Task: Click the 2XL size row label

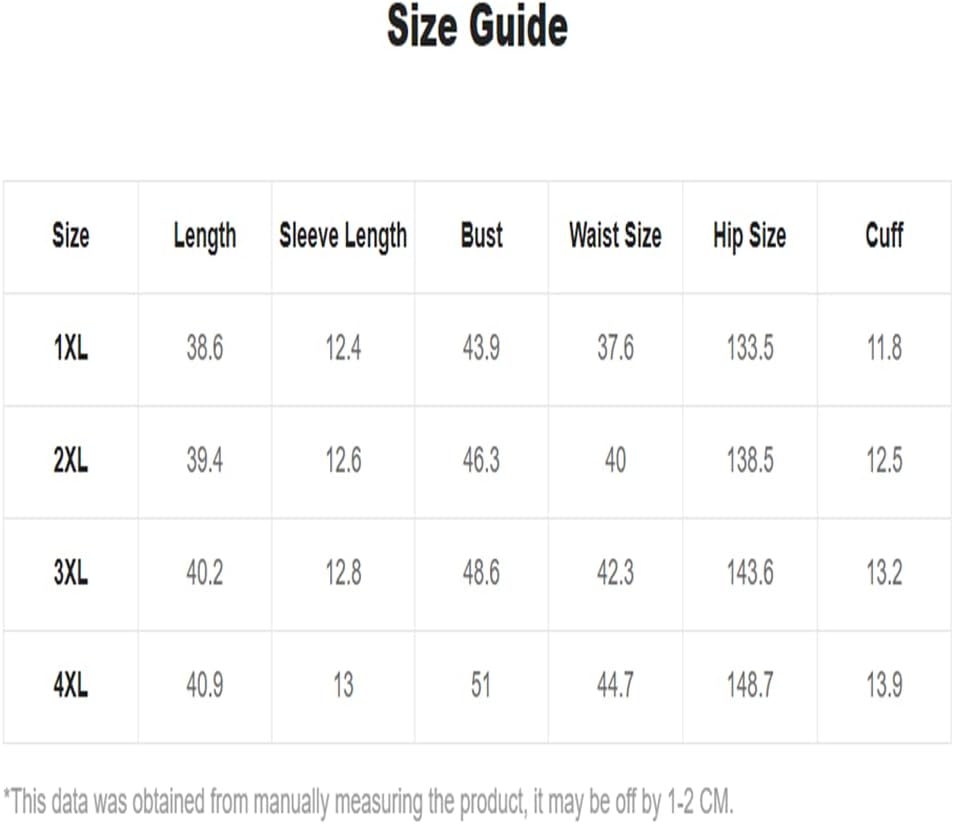Action: click(71, 460)
